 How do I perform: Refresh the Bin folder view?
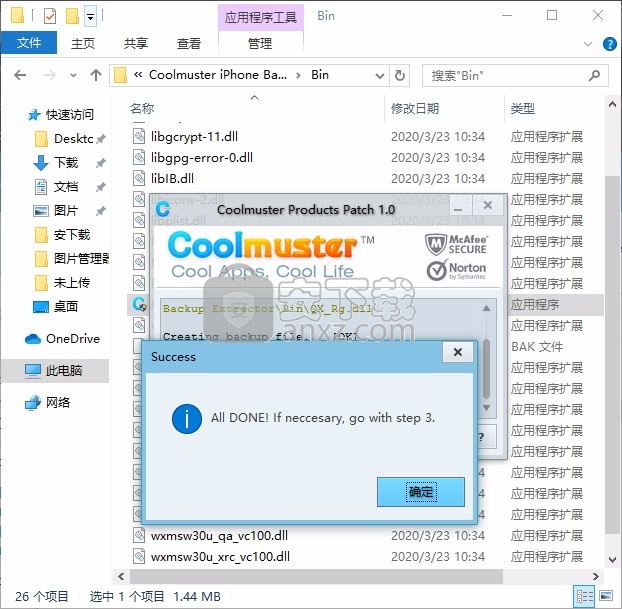400,75
